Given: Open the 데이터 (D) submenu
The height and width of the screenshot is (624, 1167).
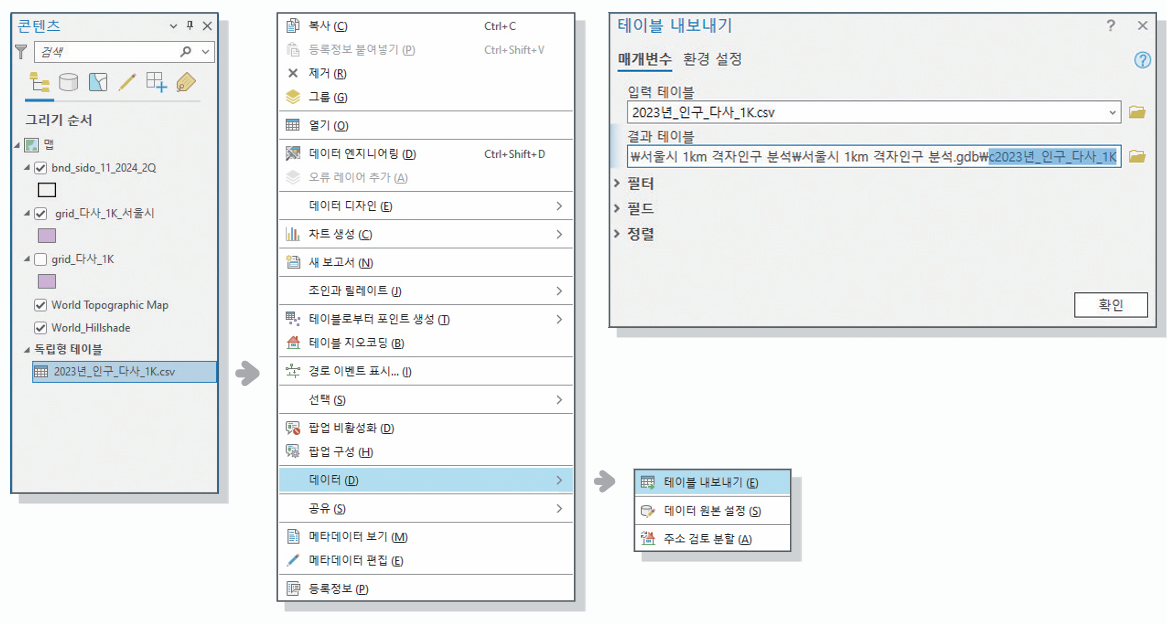Looking at the screenshot, I should 426,480.
